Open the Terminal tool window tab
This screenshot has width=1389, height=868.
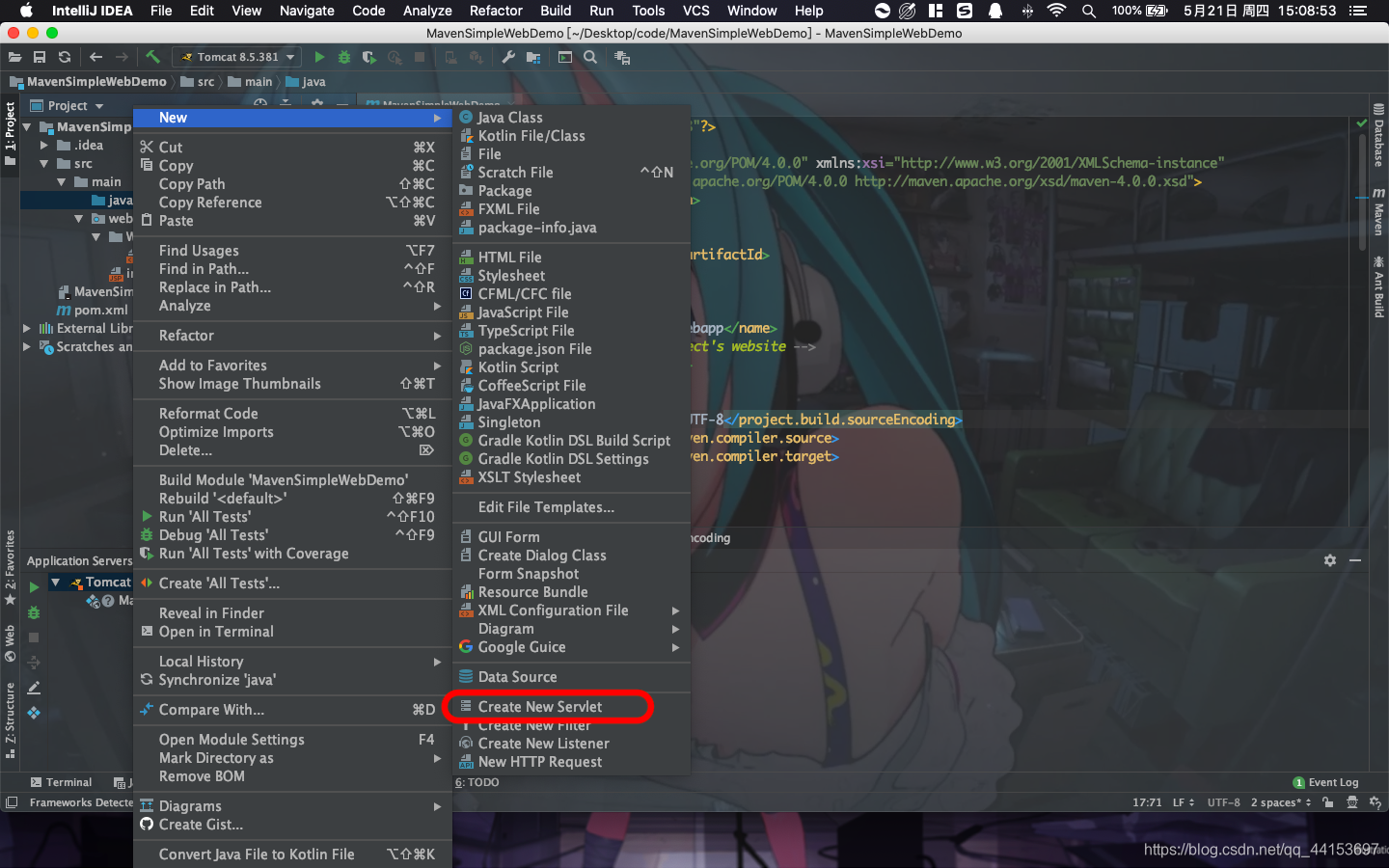61,782
